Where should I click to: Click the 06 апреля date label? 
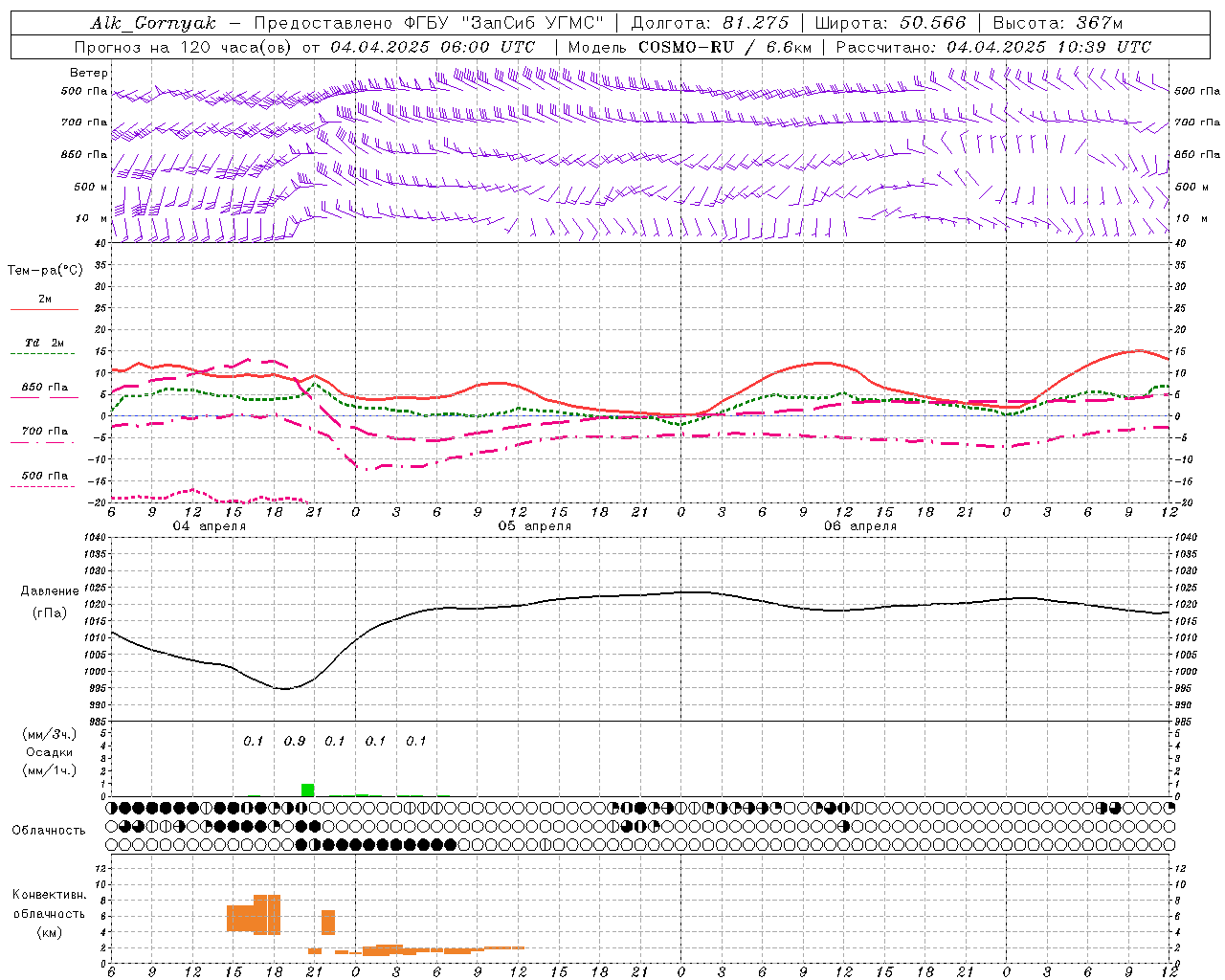[x=859, y=525]
